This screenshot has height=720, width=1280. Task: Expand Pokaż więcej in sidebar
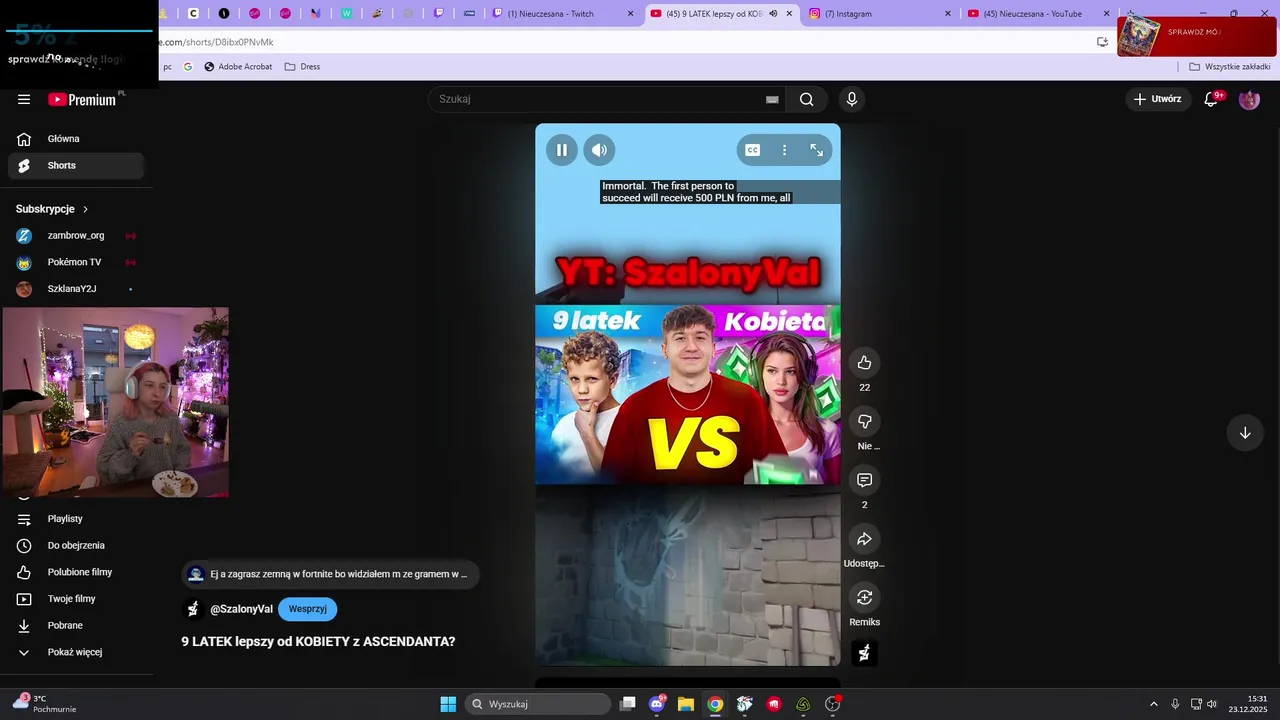76,652
